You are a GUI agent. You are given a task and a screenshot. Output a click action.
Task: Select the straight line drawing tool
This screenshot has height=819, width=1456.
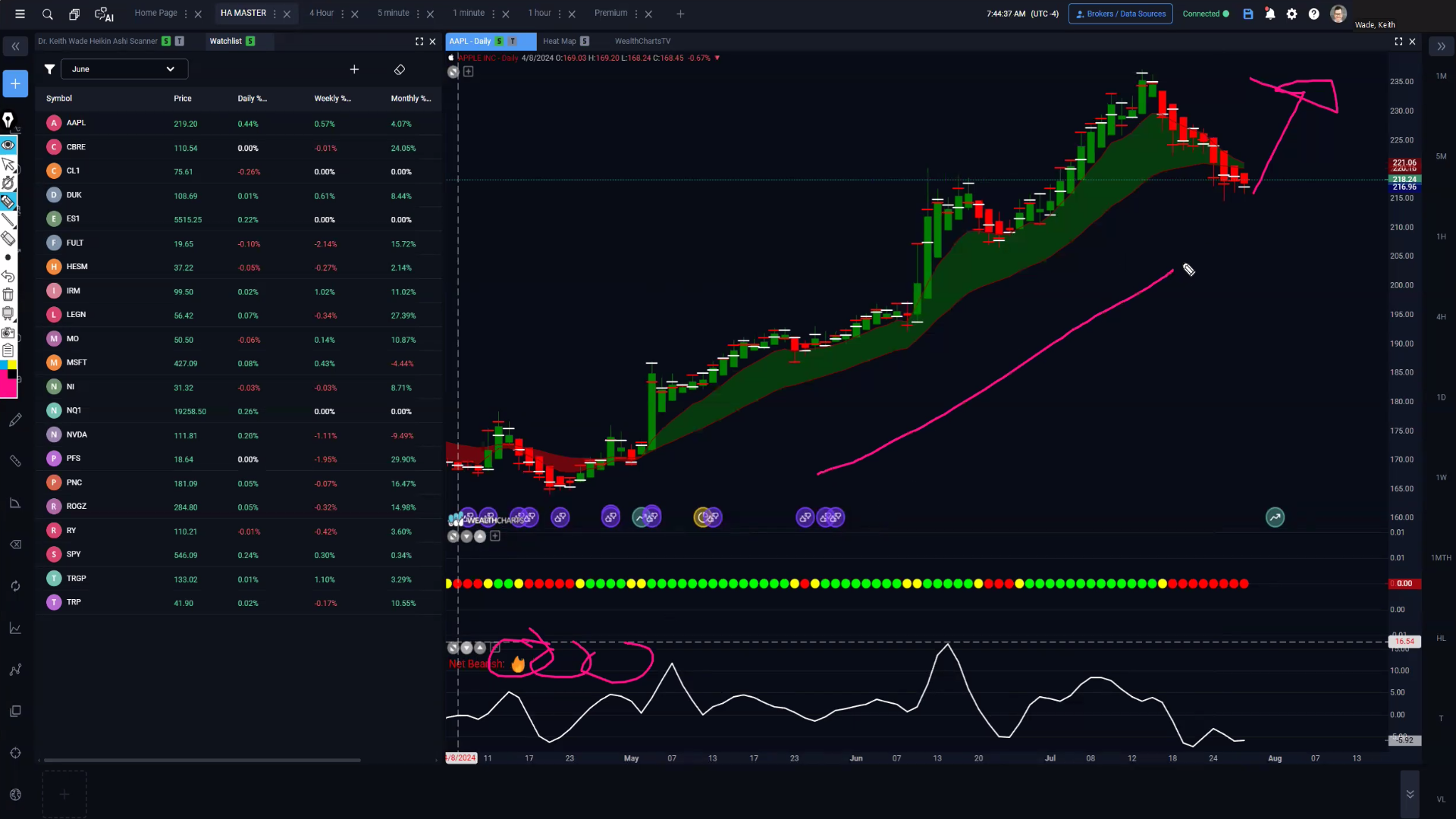(x=8, y=220)
